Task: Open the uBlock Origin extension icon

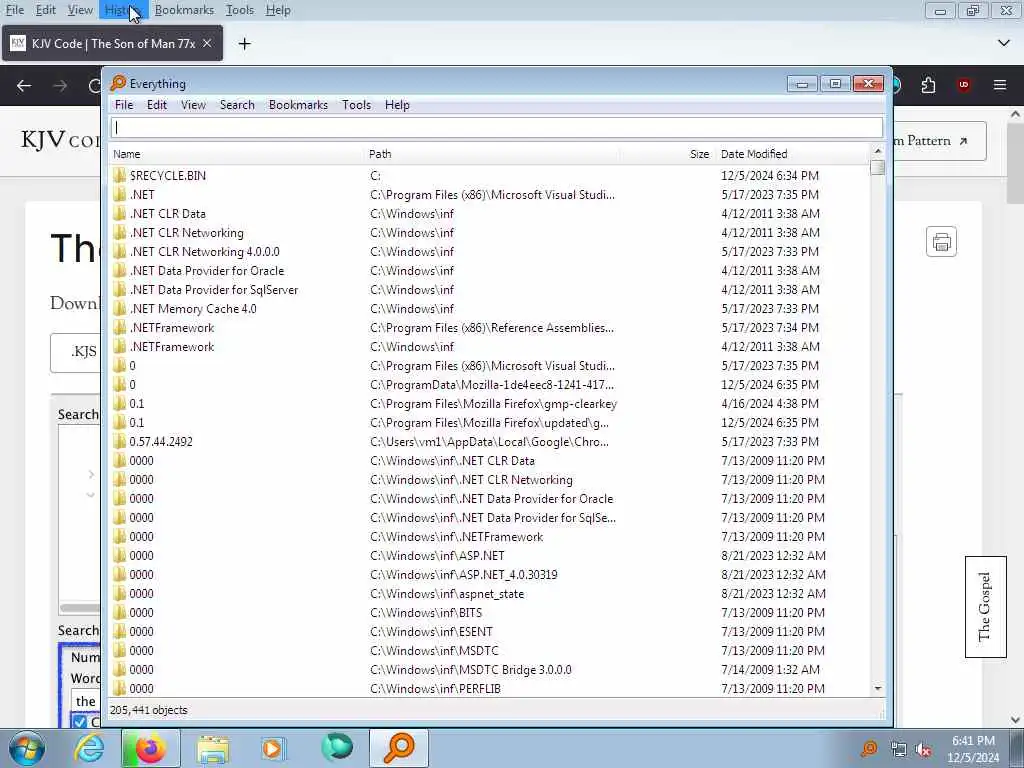Action: (x=964, y=85)
